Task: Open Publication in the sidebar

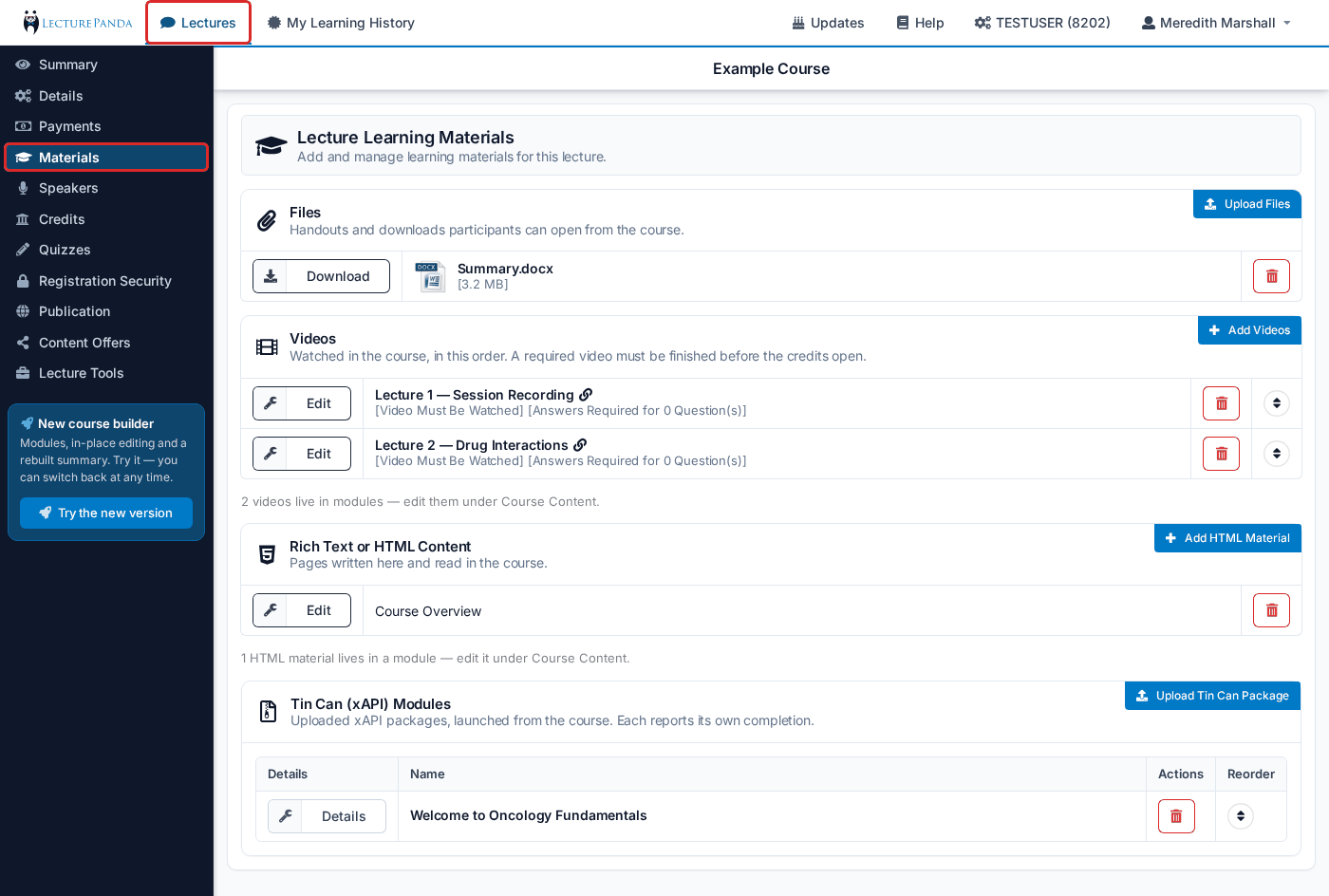Action: pos(106,311)
